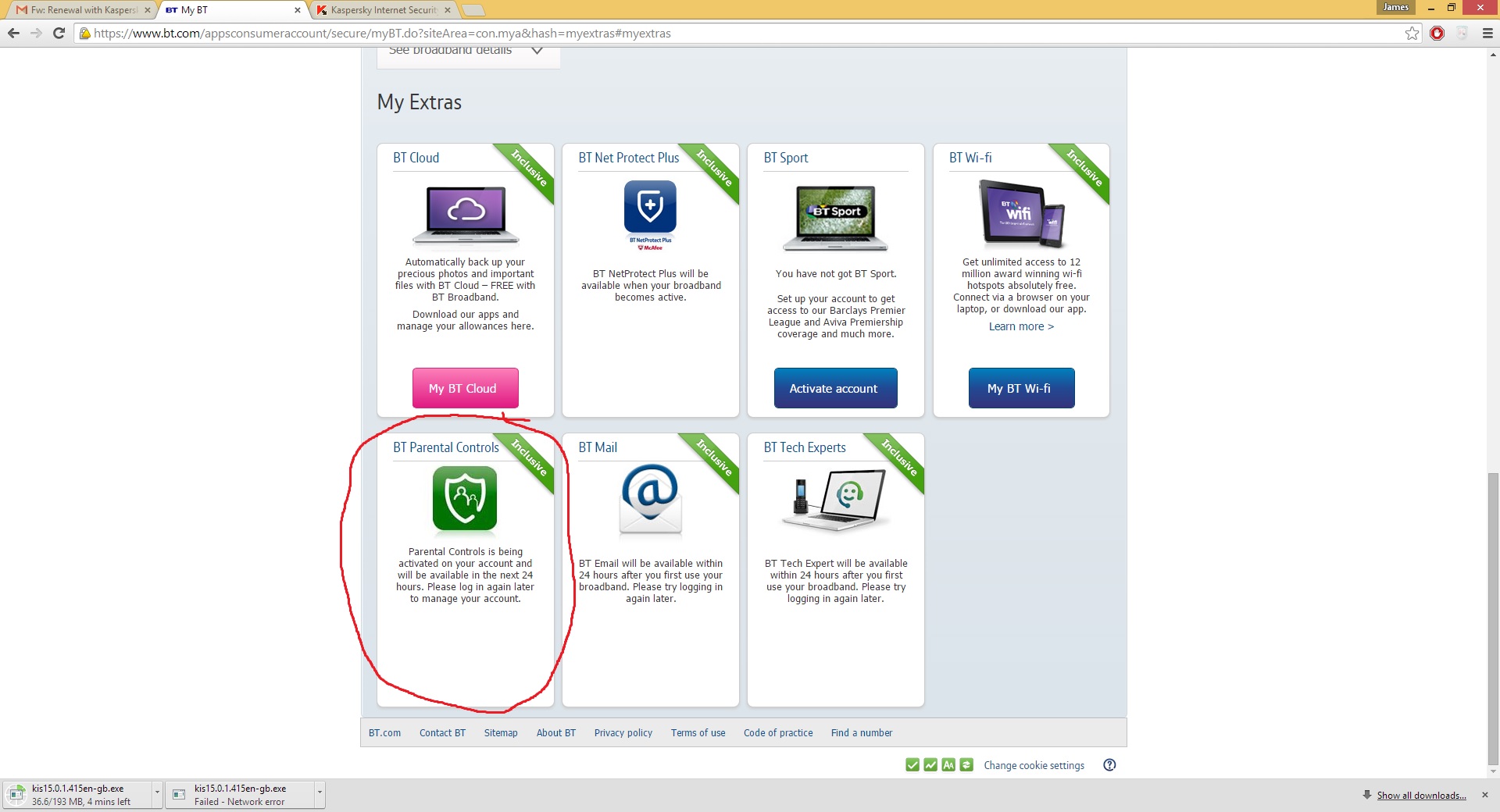Click the scrollbar's up arrow

pos(1494,54)
